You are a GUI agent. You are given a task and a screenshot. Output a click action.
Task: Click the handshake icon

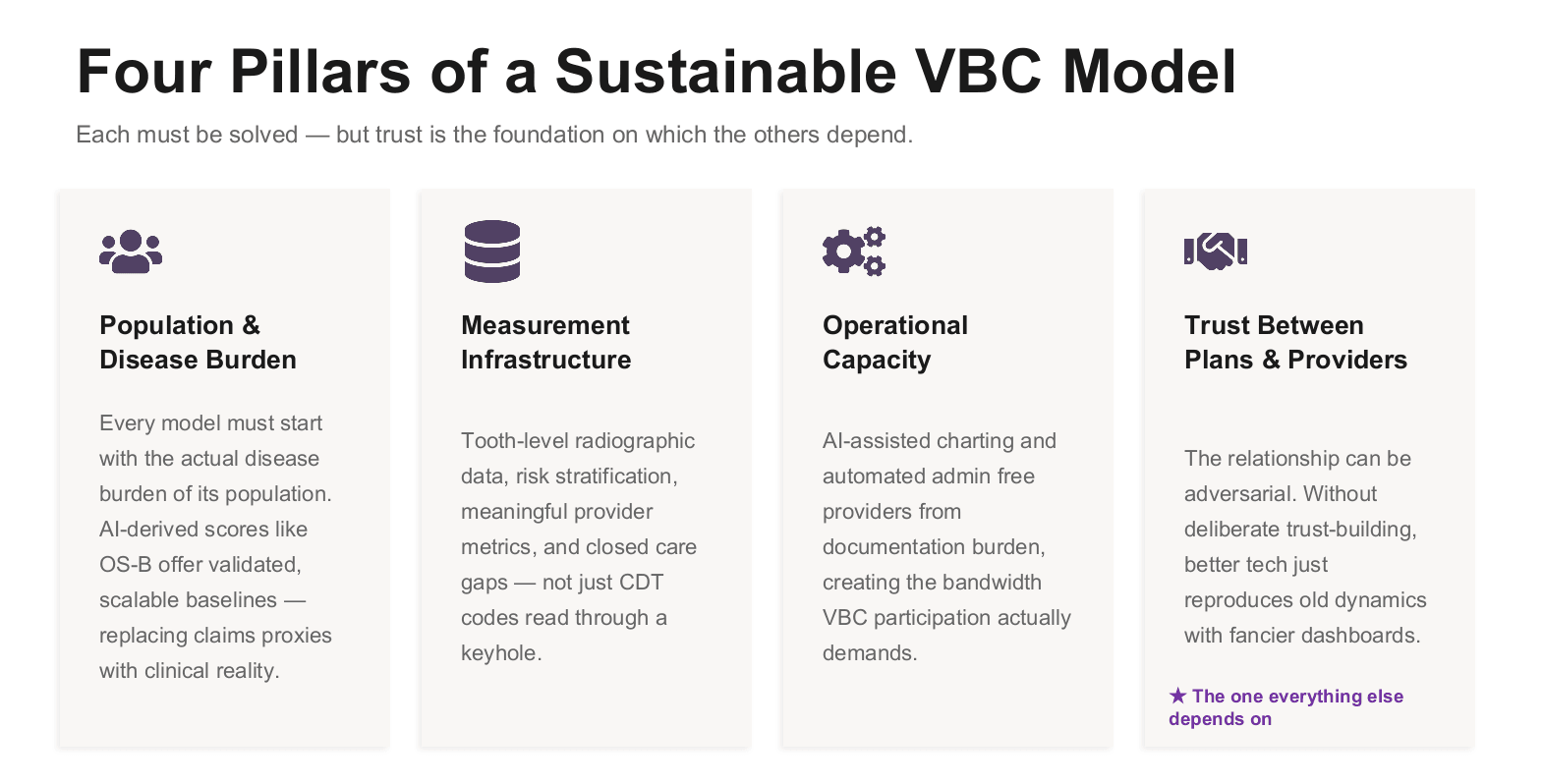tap(1216, 252)
